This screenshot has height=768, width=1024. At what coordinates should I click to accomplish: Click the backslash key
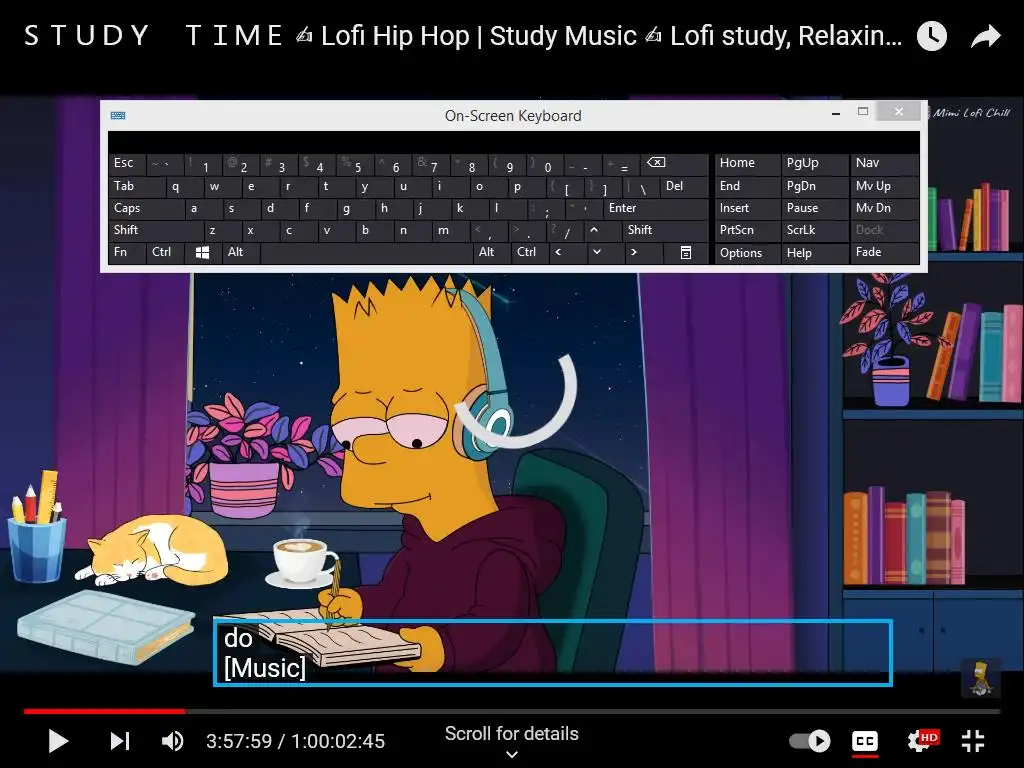(x=640, y=187)
